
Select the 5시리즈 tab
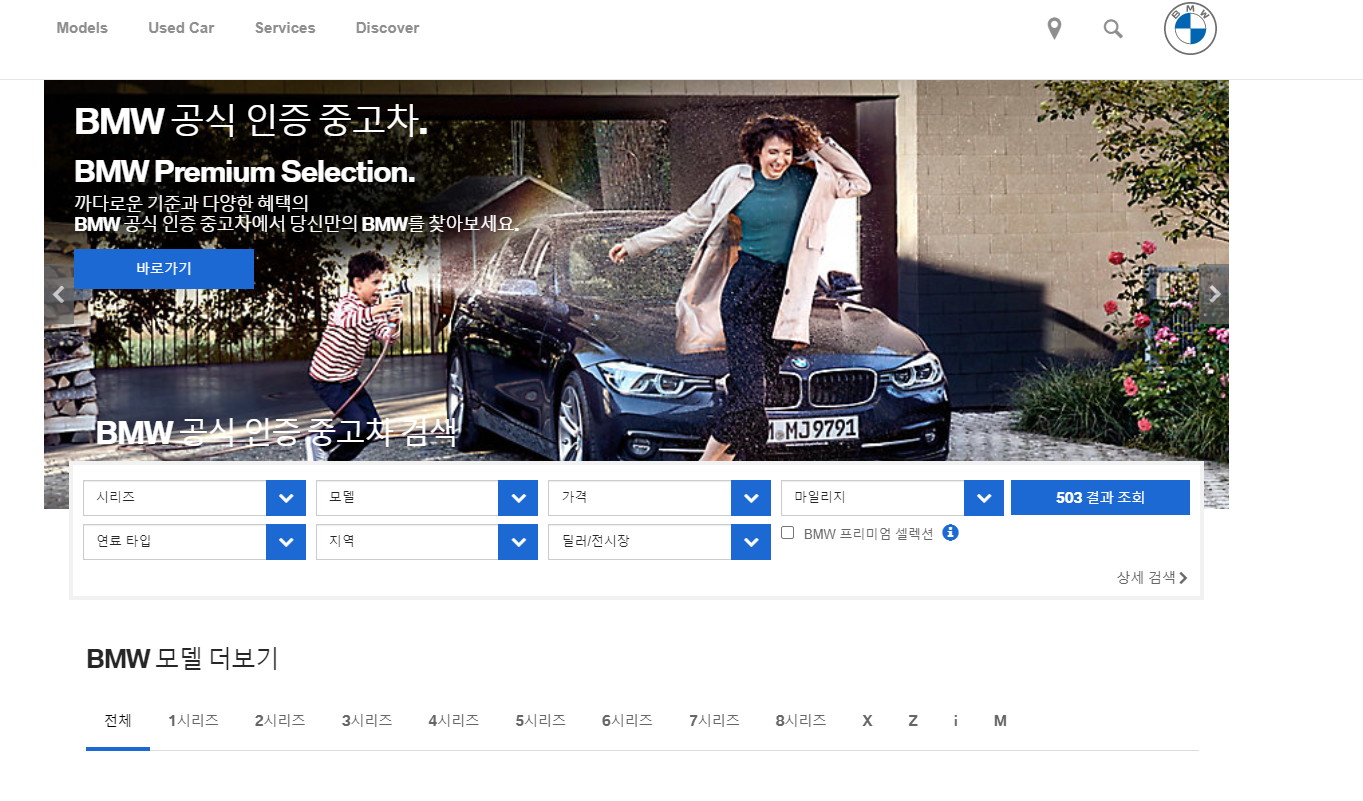click(x=541, y=721)
